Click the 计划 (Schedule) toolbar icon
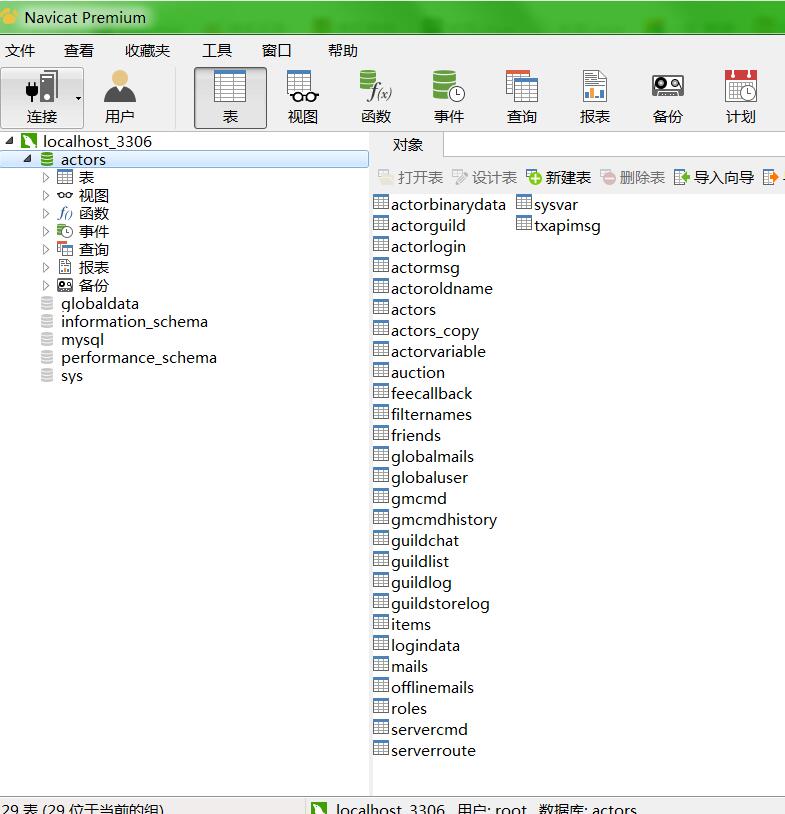785x814 pixels. pos(740,97)
